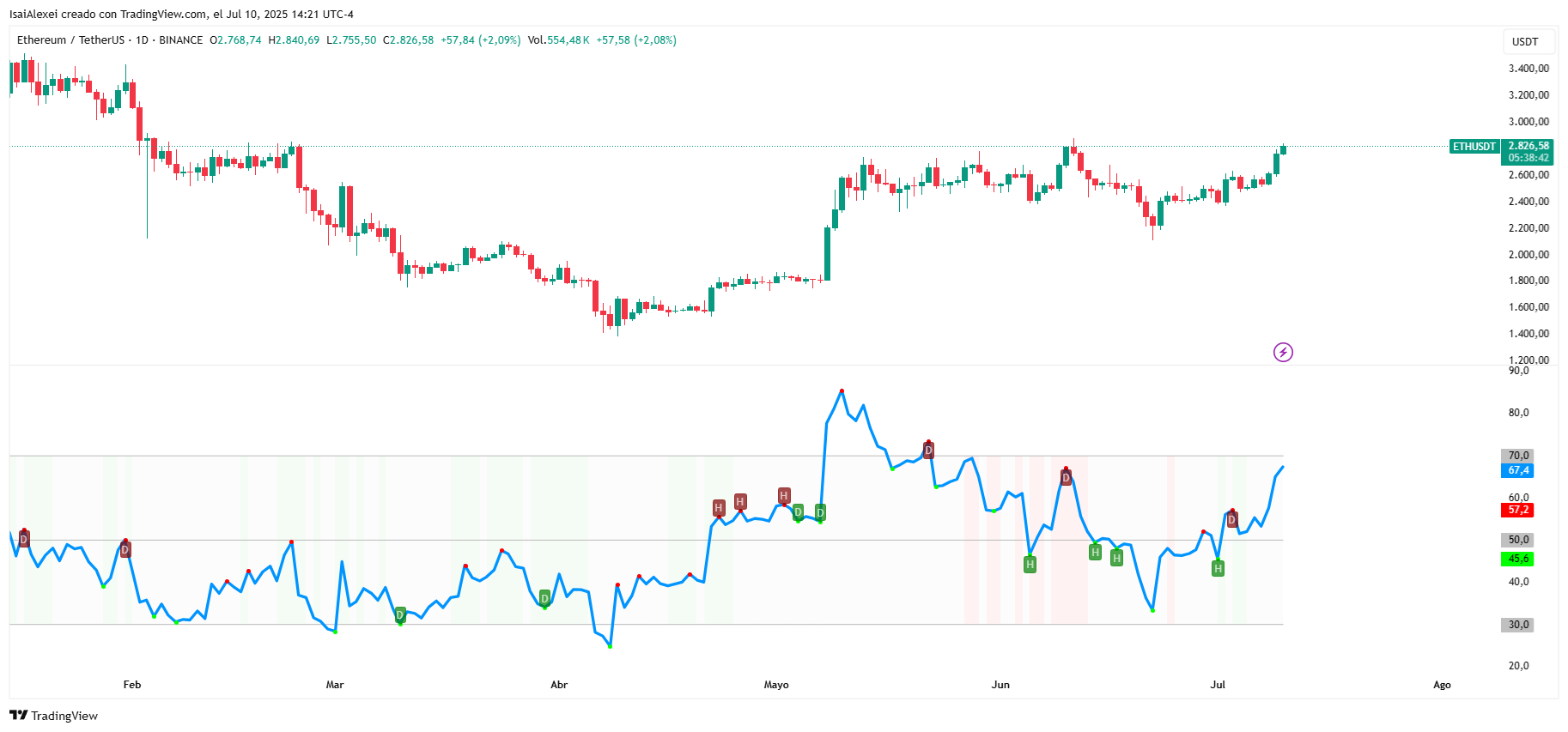1568x732 pixels.
Task: Click the rightmost green H marker in July
Action: tap(1218, 568)
